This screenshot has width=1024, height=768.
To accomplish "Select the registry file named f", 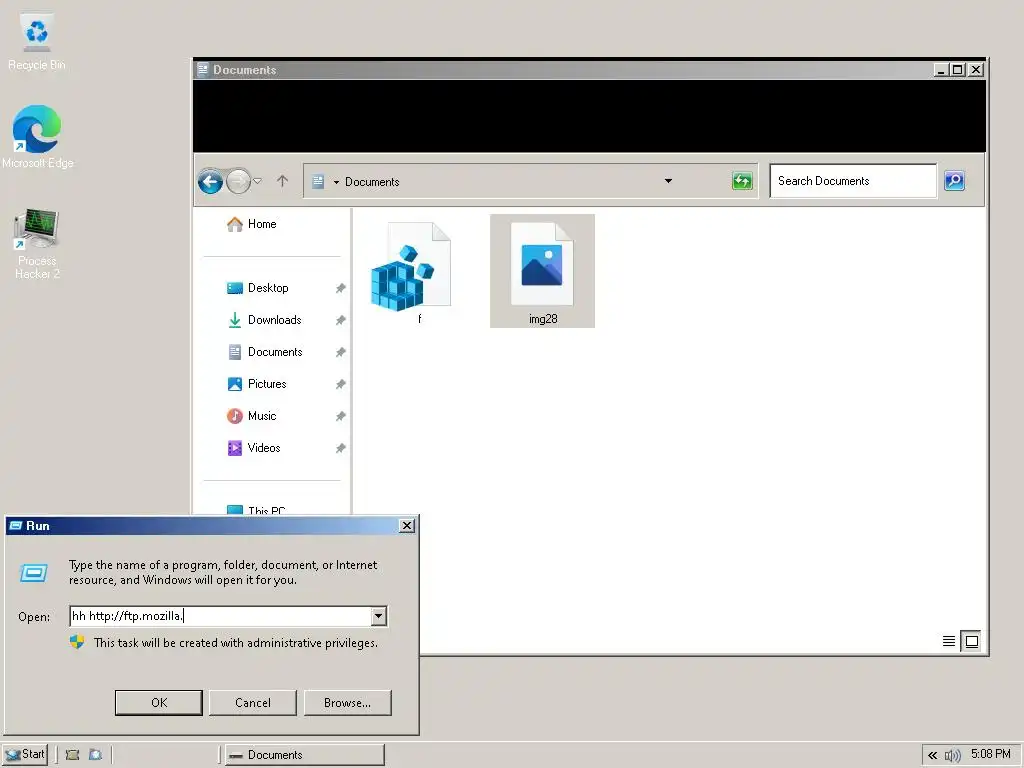I will (411, 273).
